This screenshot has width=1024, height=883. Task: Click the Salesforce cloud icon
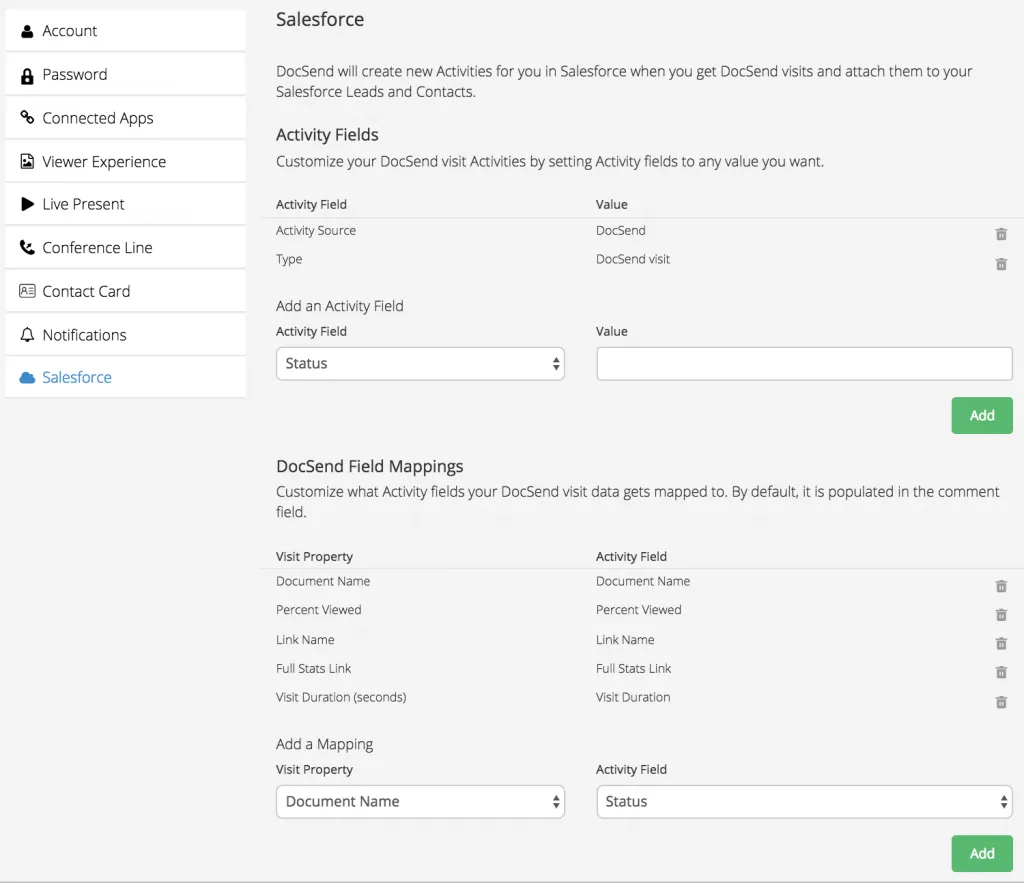[x=27, y=377]
